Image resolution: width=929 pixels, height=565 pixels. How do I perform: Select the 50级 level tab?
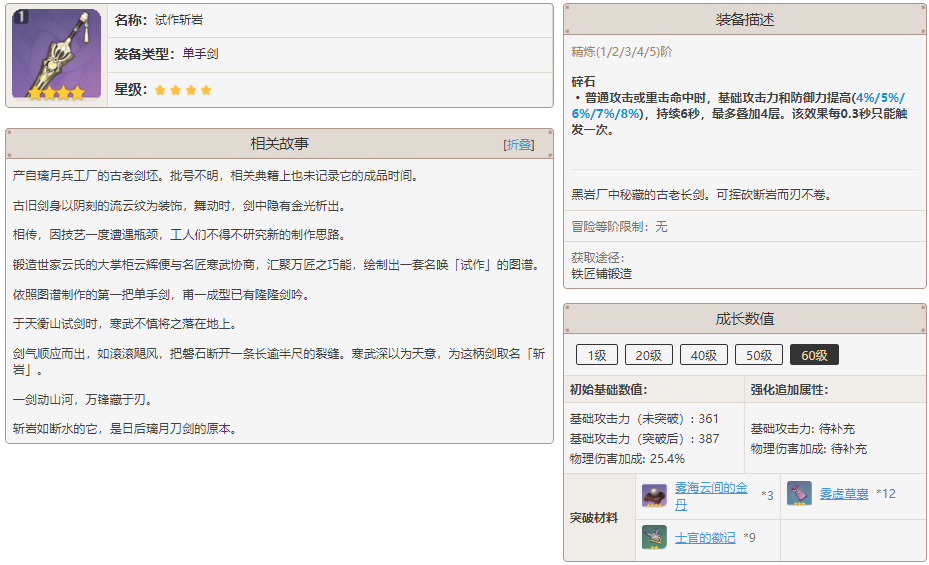click(758, 355)
